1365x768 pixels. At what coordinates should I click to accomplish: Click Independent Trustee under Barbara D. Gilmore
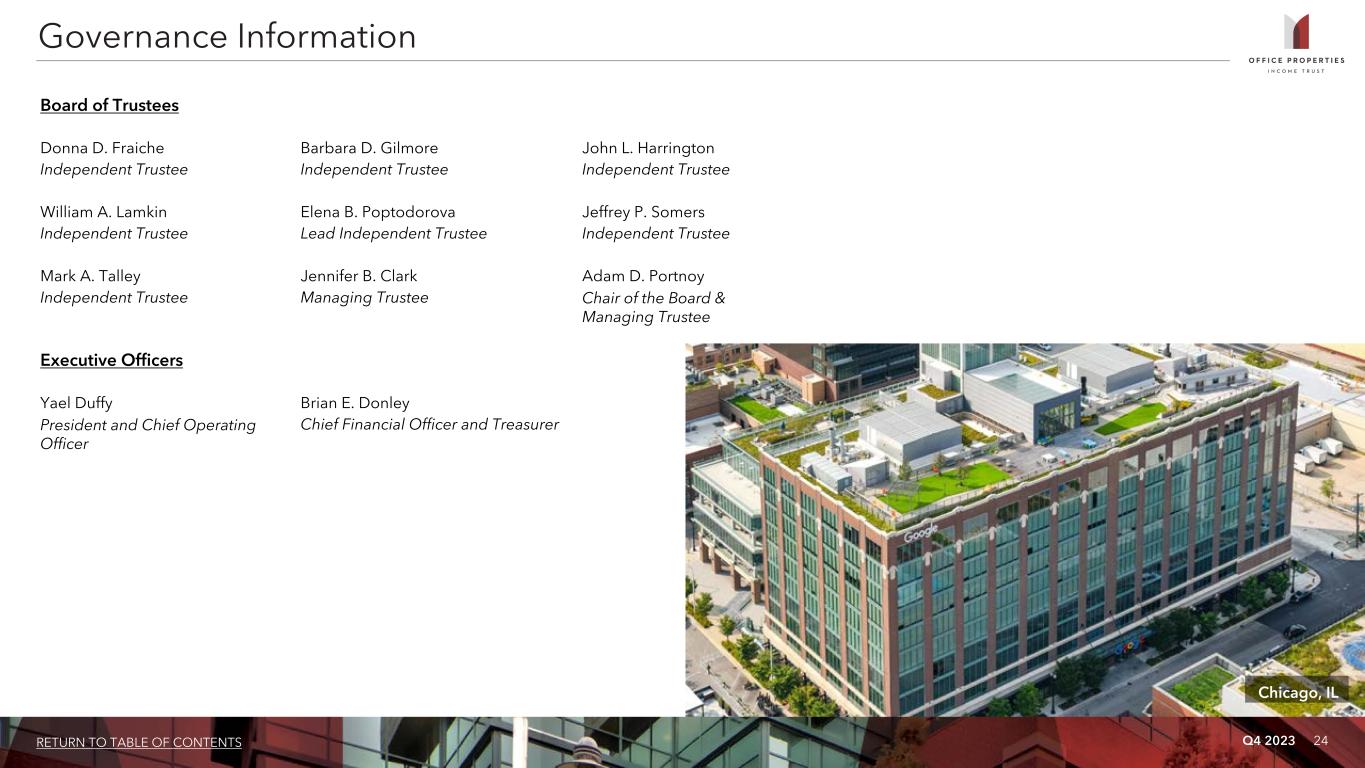coord(374,169)
